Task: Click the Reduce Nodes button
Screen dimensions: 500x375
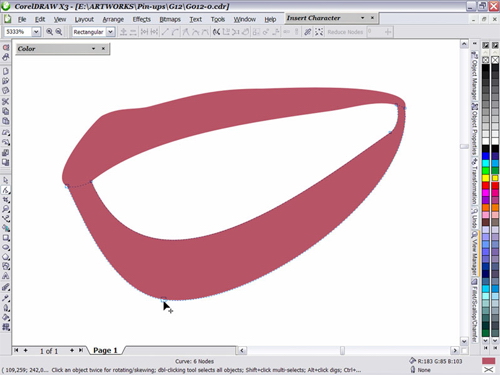Action: (x=345, y=32)
